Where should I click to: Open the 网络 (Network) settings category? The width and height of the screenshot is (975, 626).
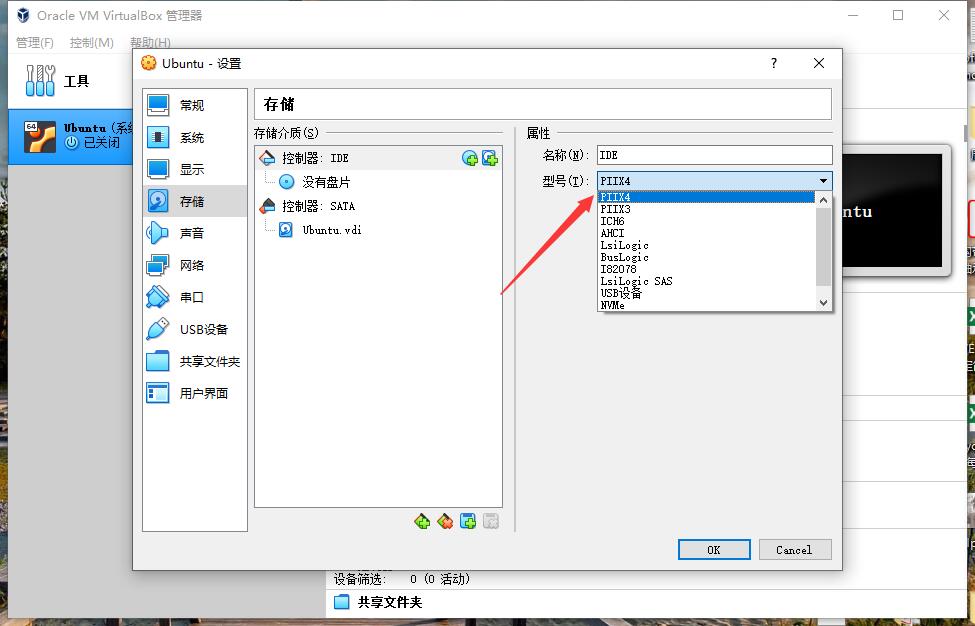[x=195, y=265]
